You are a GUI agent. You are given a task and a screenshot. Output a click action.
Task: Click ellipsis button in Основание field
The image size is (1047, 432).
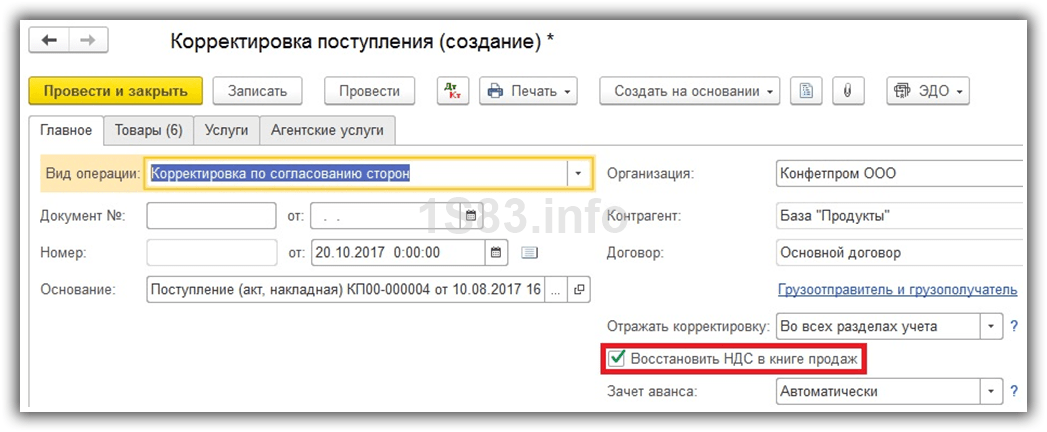[x=556, y=289]
